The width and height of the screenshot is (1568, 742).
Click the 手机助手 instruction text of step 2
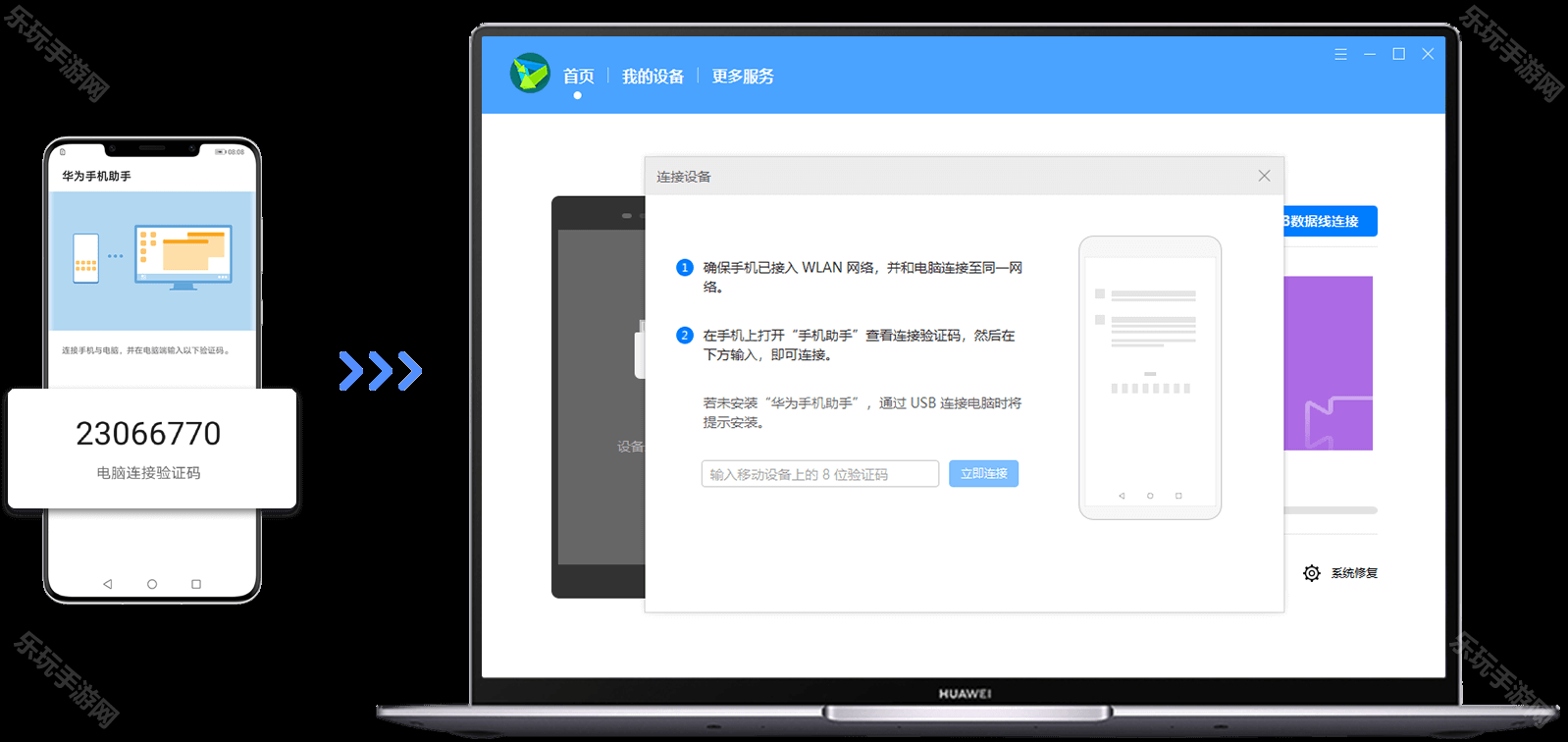tap(859, 344)
